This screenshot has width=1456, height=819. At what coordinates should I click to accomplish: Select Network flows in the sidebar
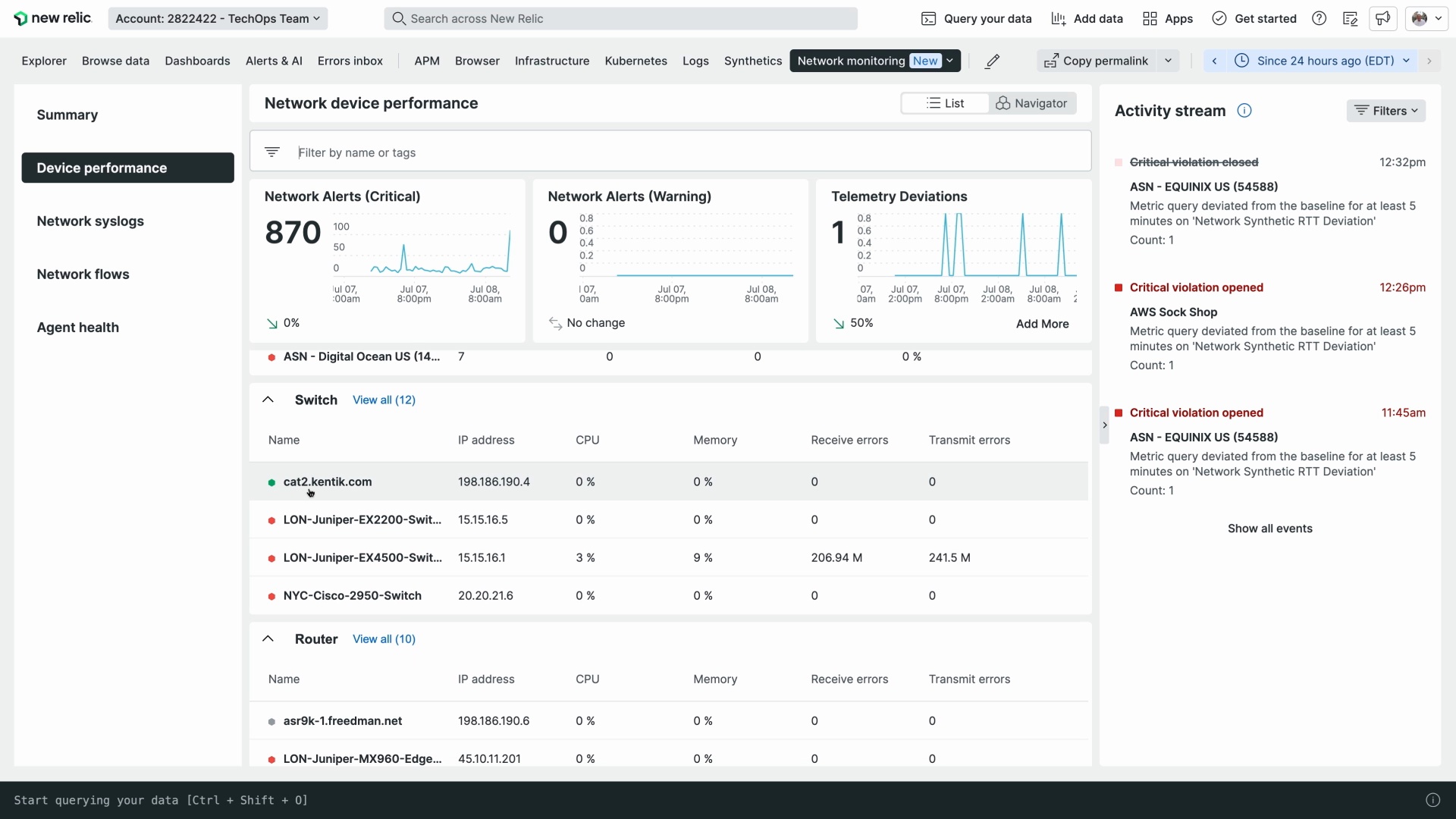point(127,274)
